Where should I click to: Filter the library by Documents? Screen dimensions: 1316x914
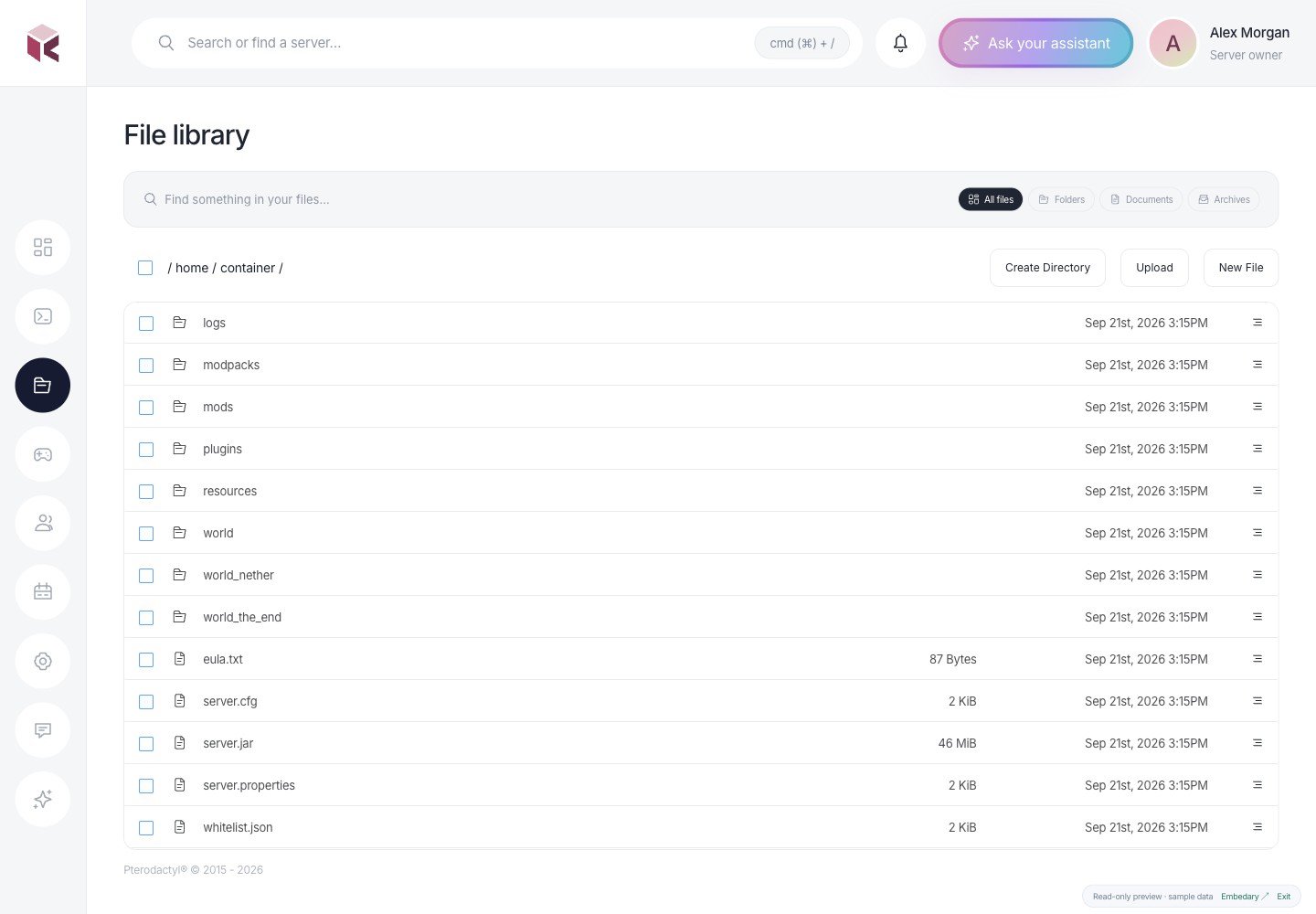click(1141, 199)
